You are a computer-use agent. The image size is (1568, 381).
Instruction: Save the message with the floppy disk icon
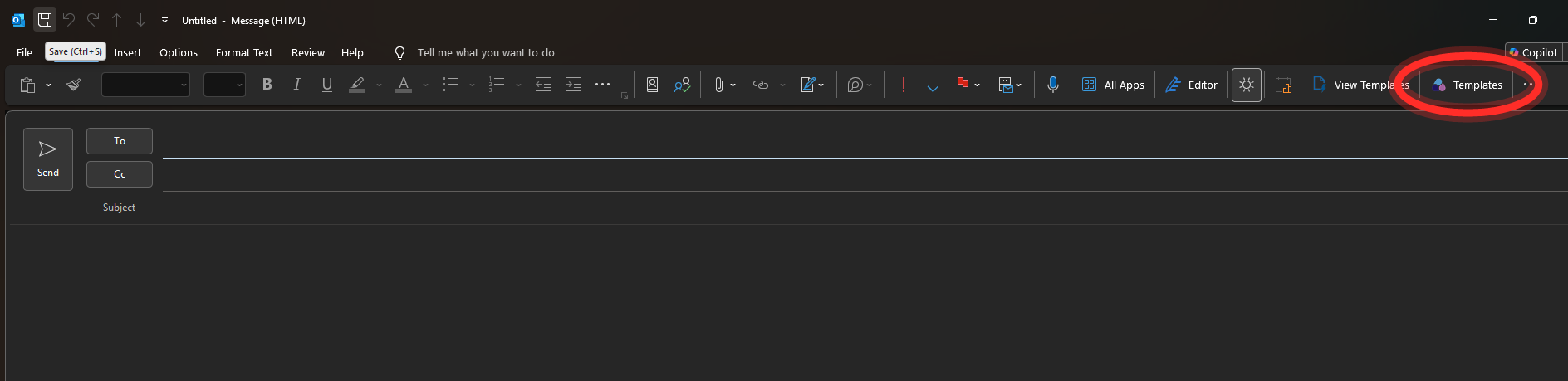pos(45,20)
